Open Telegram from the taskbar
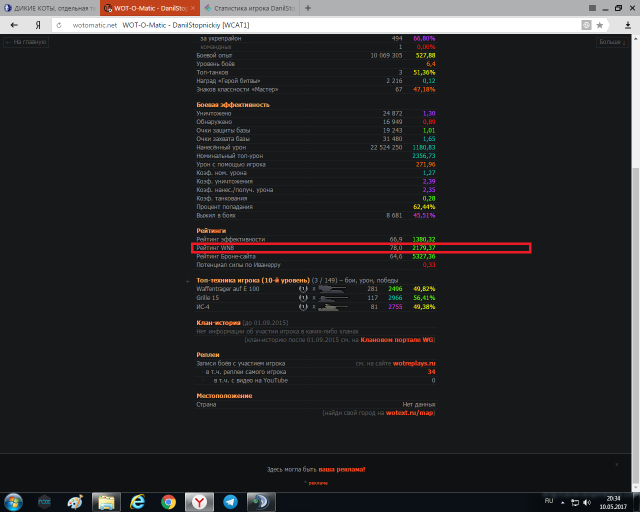This screenshot has height=512, width=640. click(x=231, y=501)
